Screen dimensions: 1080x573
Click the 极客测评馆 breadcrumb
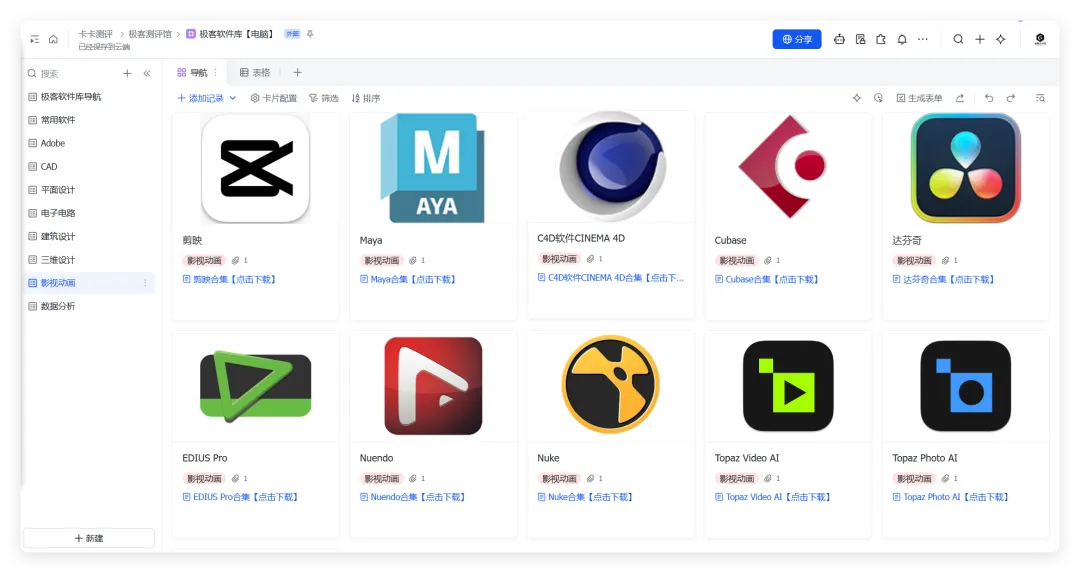pyautogui.click(x=150, y=34)
